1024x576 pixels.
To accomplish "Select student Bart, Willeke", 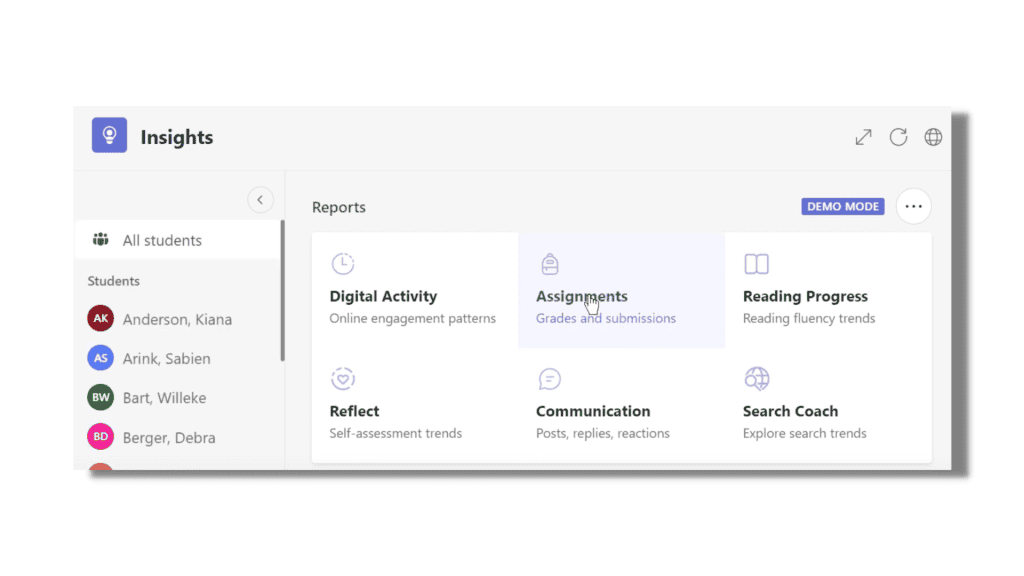I will [178, 397].
